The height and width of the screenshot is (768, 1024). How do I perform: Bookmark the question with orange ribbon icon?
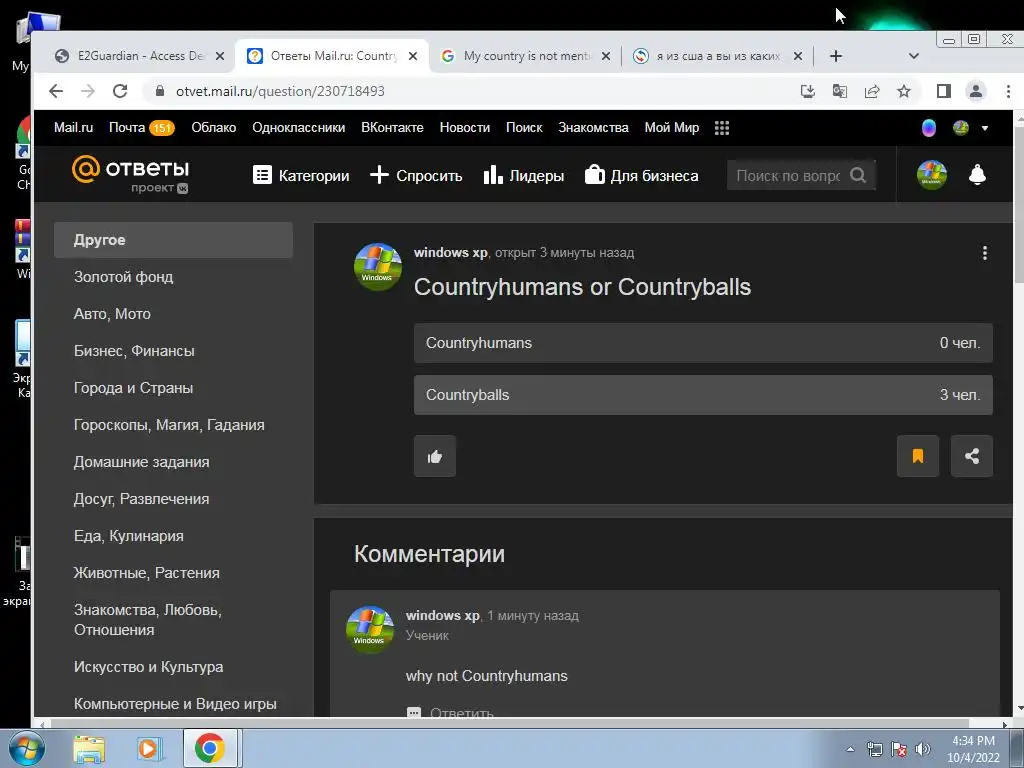tap(918, 456)
